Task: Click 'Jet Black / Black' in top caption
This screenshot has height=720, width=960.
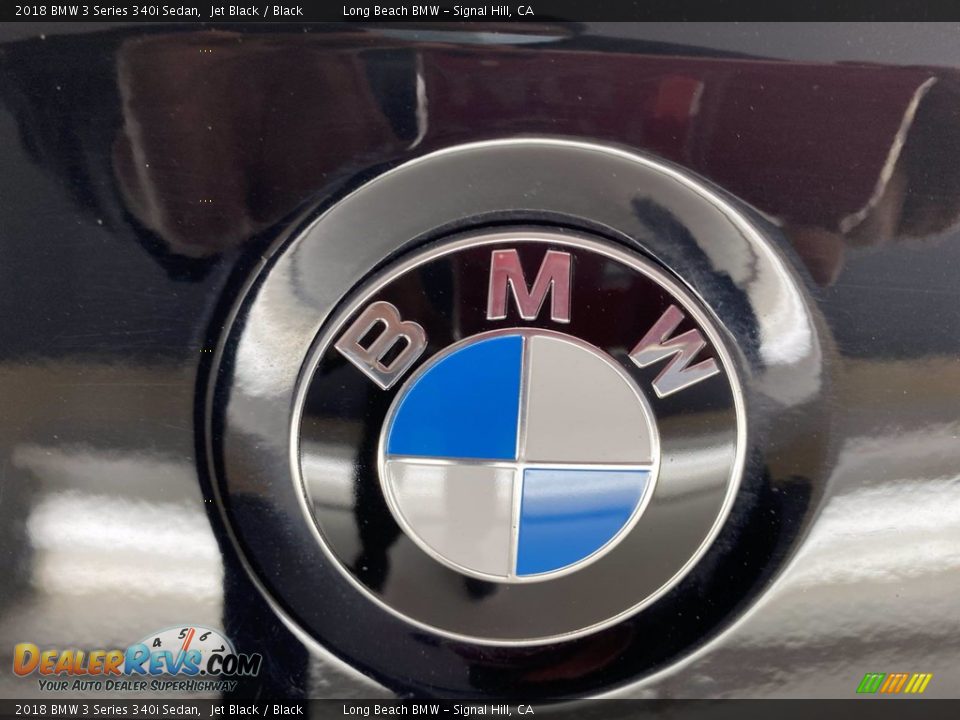Action: (x=257, y=10)
